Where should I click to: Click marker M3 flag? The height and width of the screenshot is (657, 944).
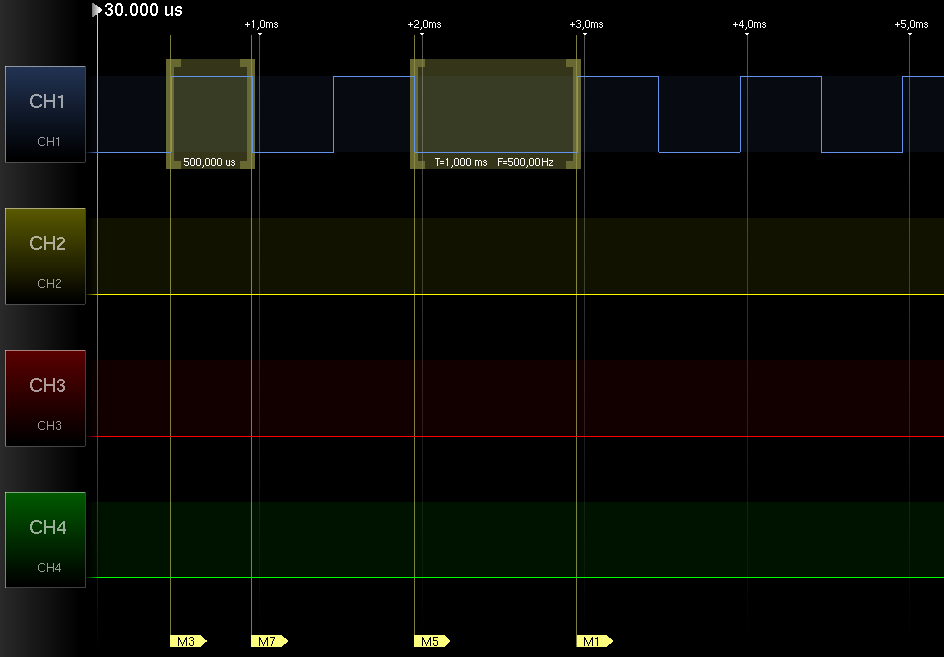[188, 641]
